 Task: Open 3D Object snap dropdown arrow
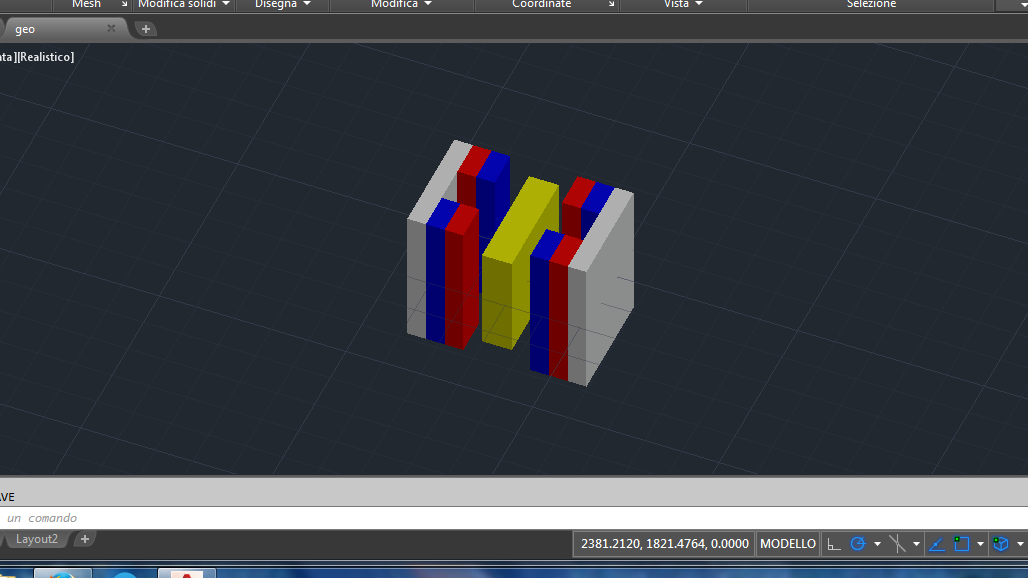[x=1020, y=544]
